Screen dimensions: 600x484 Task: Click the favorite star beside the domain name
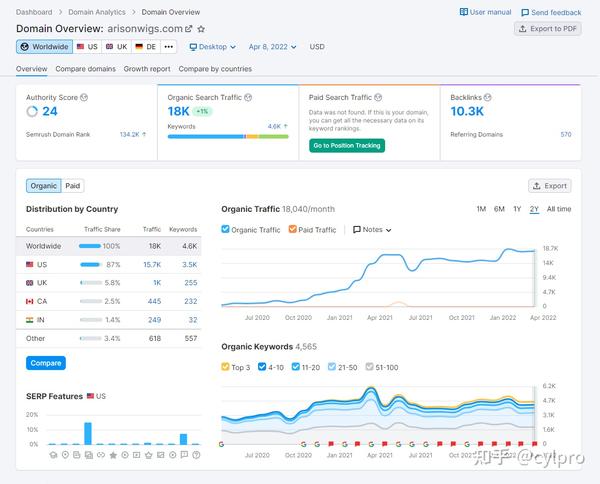[201, 29]
